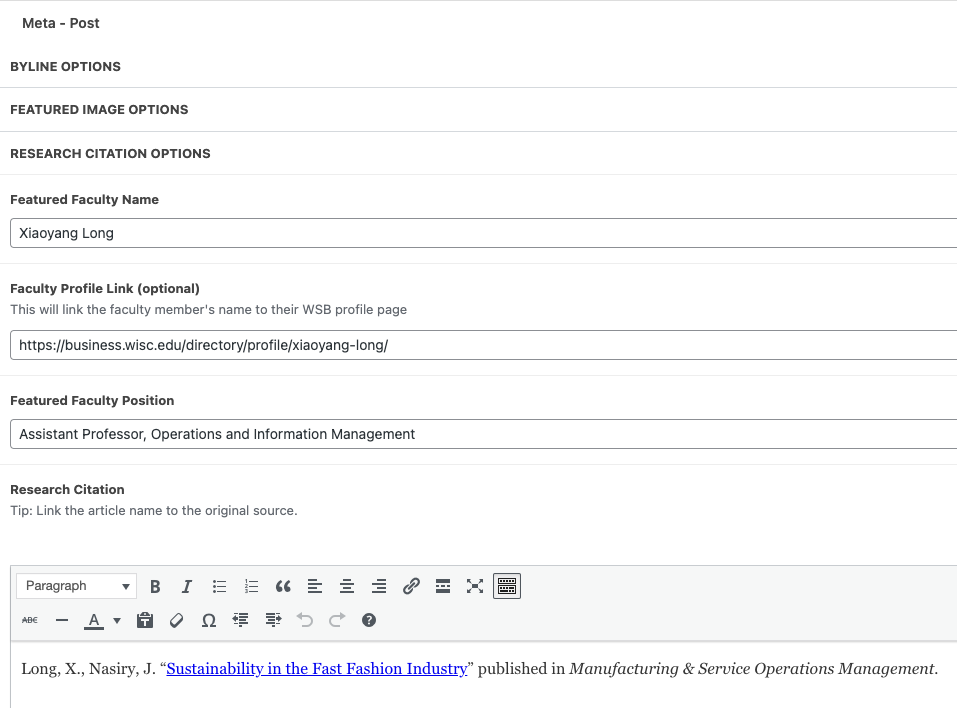The height and width of the screenshot is (708, 957).
Task: Toggle center text alignment
Action: [347, 587]
